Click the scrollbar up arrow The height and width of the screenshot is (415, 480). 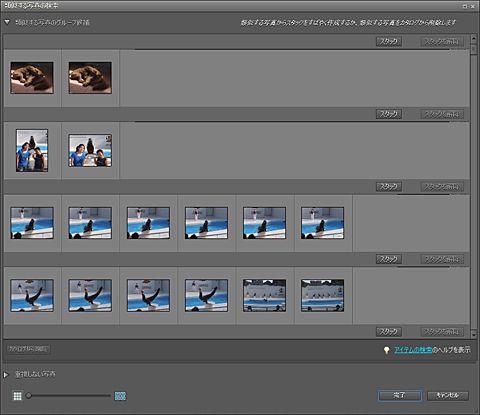pyautogui.click(x=473, y=39)
